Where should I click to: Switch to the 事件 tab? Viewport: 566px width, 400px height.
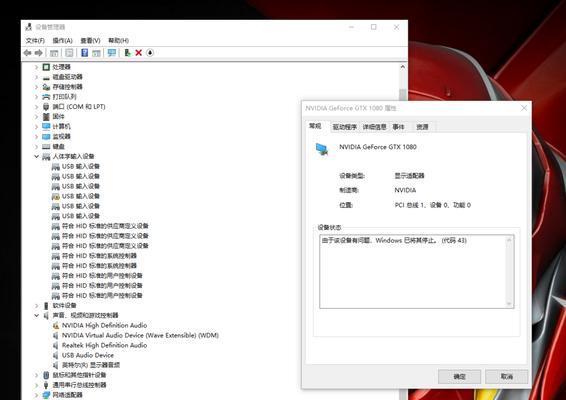(x=399, y=127)
